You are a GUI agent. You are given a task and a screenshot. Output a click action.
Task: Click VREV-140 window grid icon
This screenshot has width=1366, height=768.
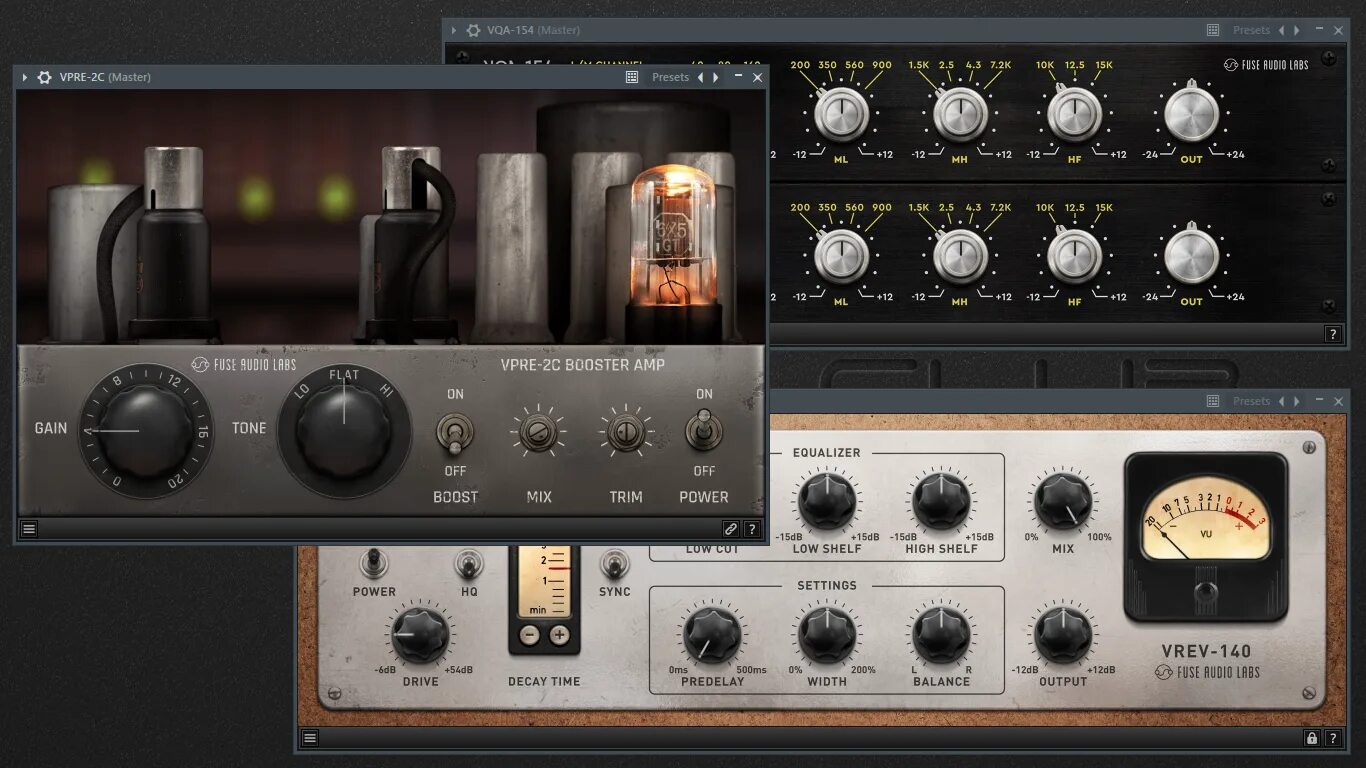1213,401
